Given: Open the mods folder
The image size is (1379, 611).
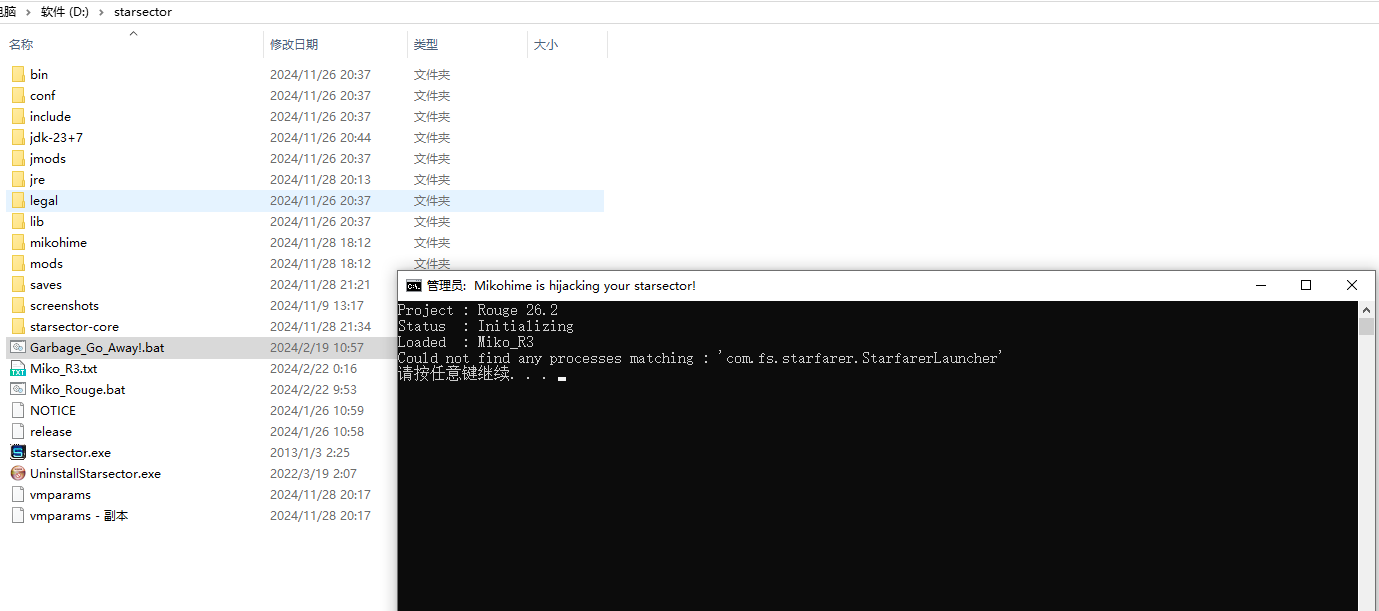Looking at the screenshot, I should click(x=45, y=263).
